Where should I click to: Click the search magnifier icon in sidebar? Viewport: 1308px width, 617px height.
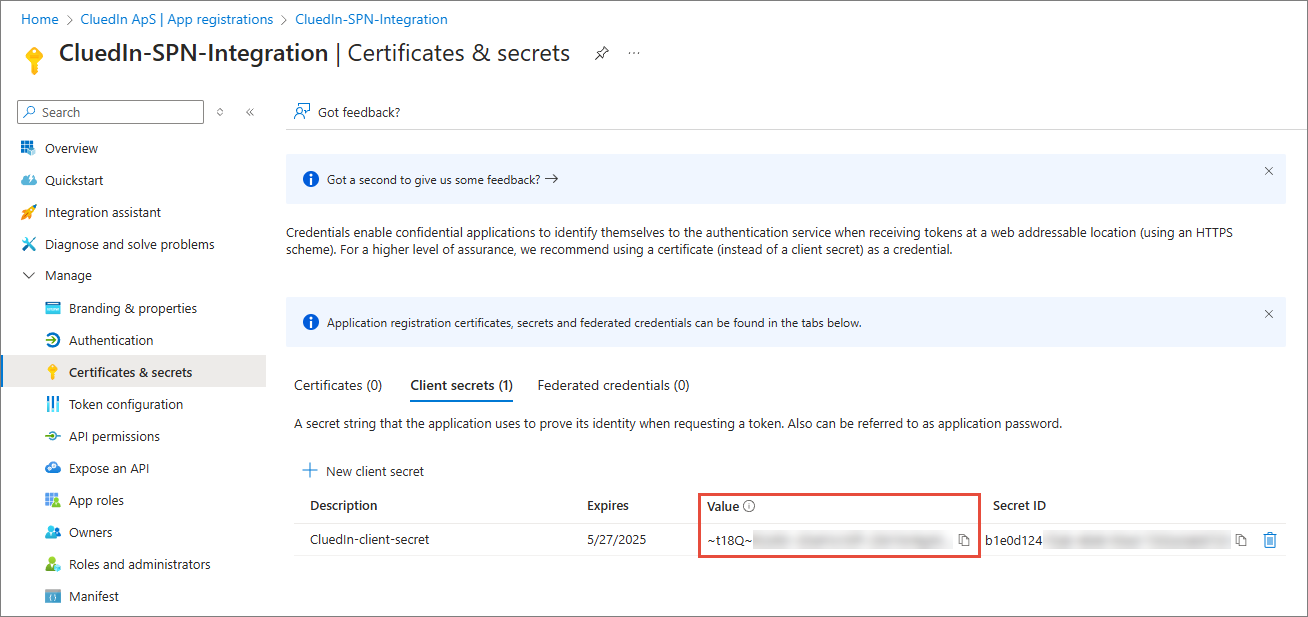30,112
